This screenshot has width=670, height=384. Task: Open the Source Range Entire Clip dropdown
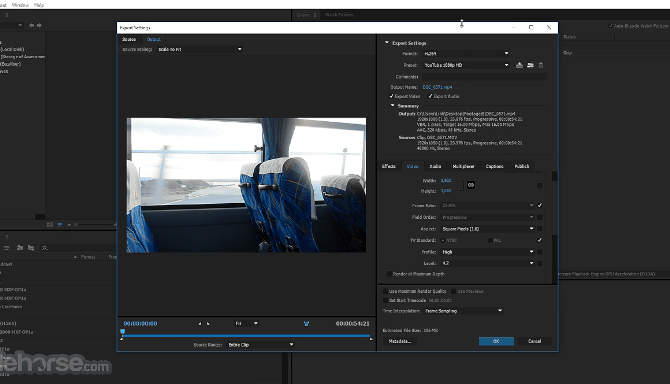coord(261,344)
